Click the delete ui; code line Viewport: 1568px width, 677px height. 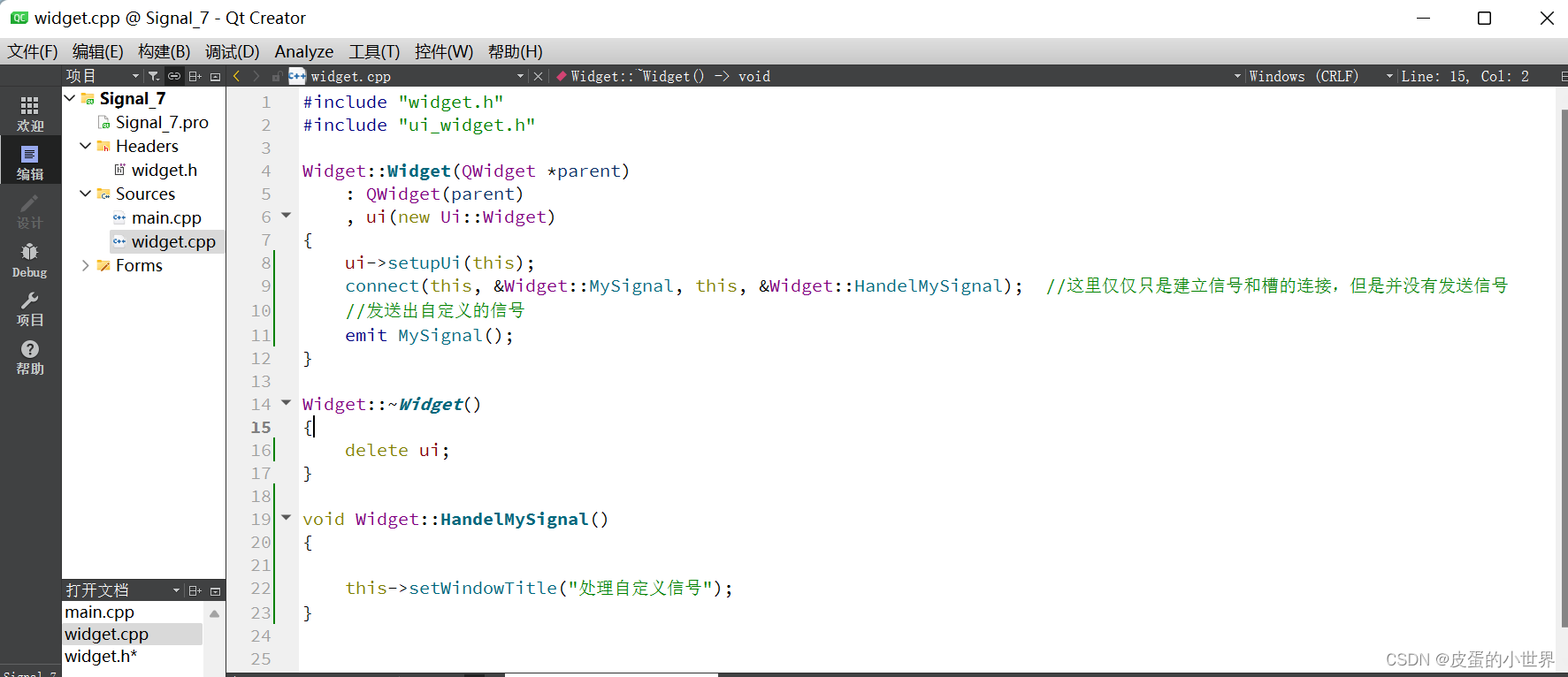tap(397, 450)
